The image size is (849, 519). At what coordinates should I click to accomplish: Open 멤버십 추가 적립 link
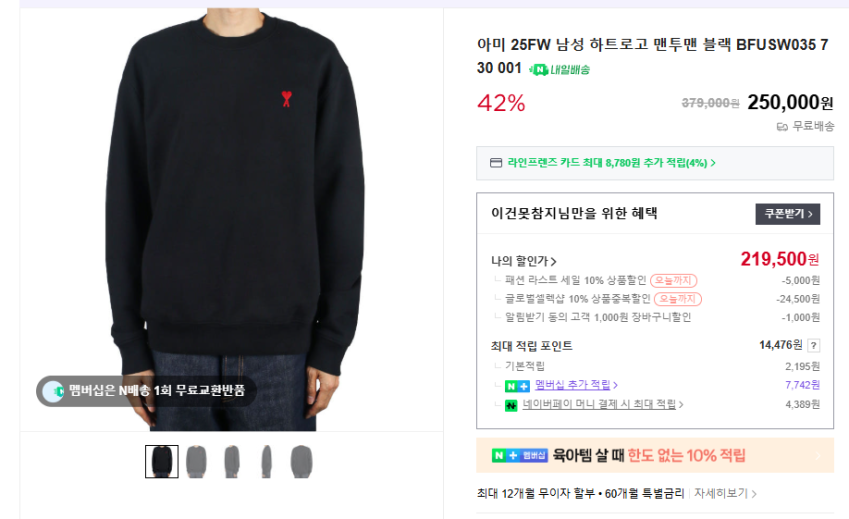click(572, 385)
